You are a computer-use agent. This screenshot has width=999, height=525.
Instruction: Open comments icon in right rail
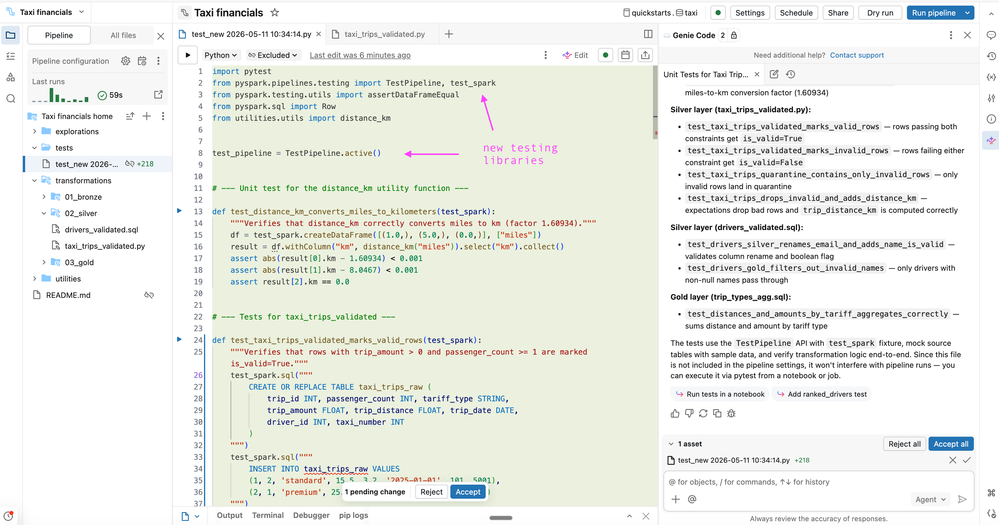(991, 36)
